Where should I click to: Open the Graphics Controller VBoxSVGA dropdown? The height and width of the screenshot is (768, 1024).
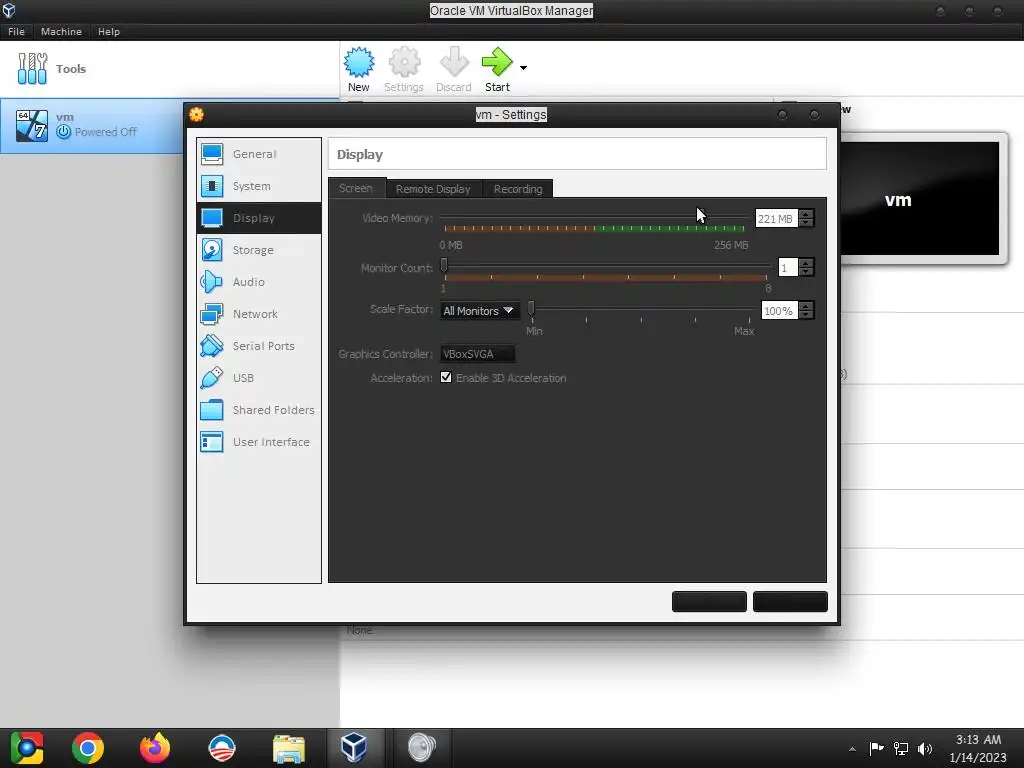[477, 354]
